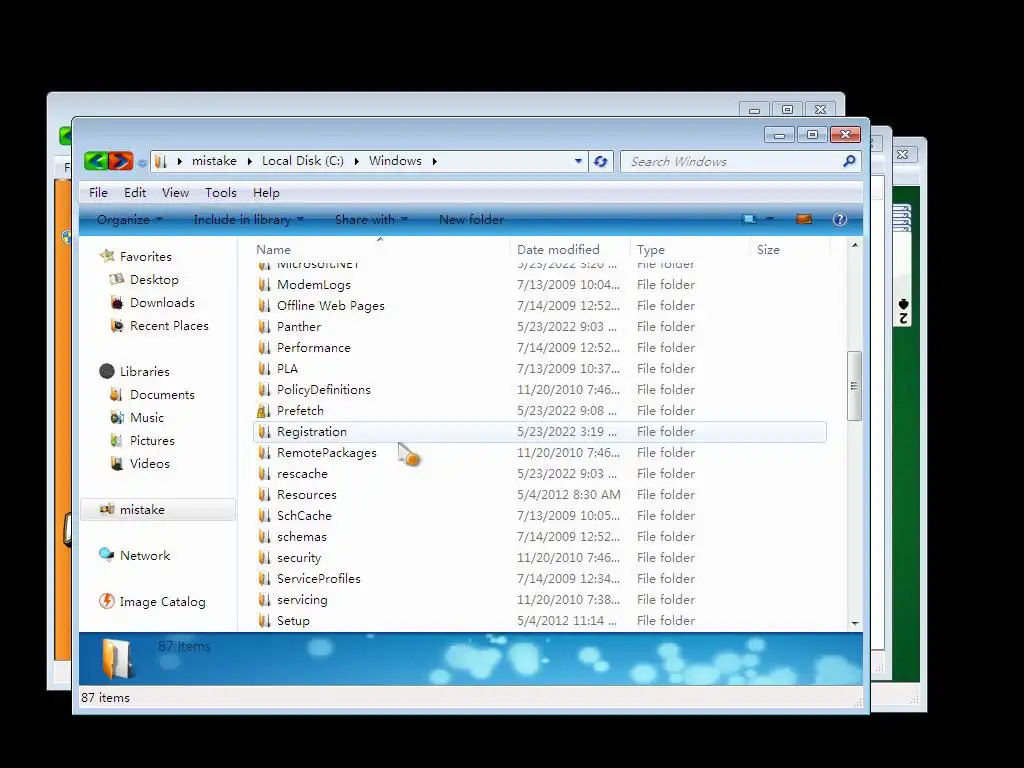Open the Help menu
The width and height of the screenshot is (1024, 768).
pyautogui.click(x=266, y=193)
